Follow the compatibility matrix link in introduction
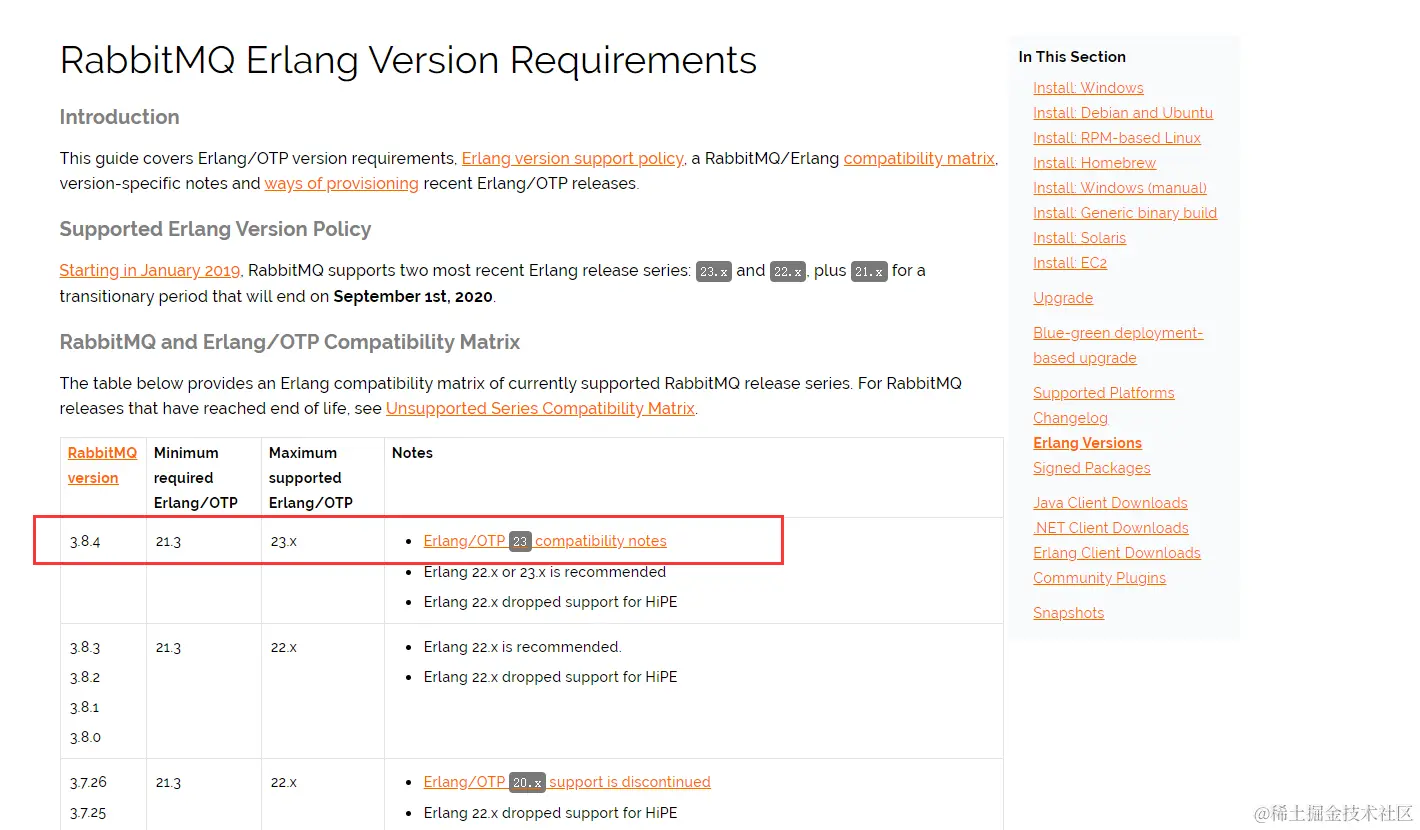The height and width of the screenshot is (830, 1420). tap(919, 158)
